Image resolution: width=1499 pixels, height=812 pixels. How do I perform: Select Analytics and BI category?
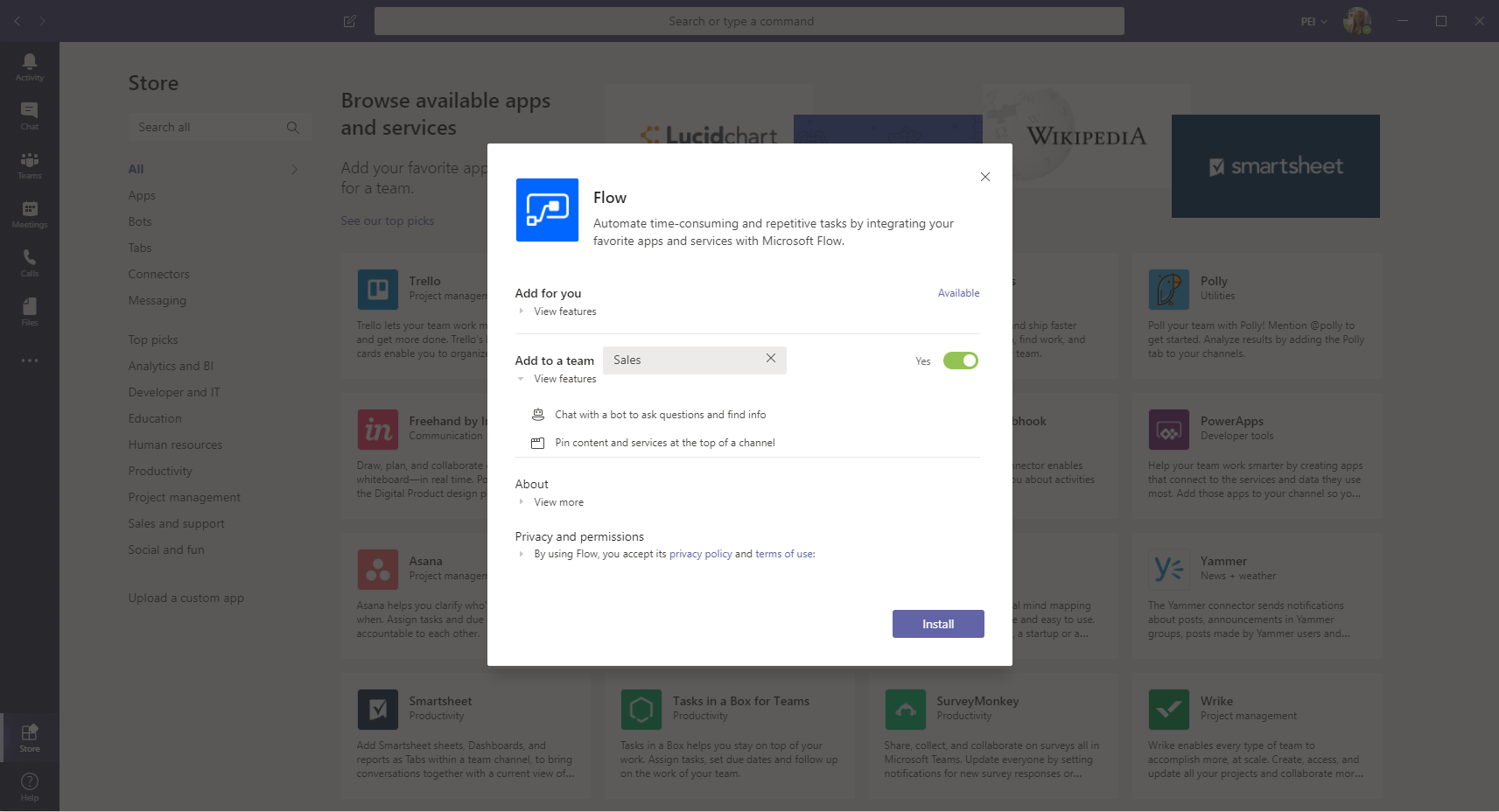click(x=171, y=367)
